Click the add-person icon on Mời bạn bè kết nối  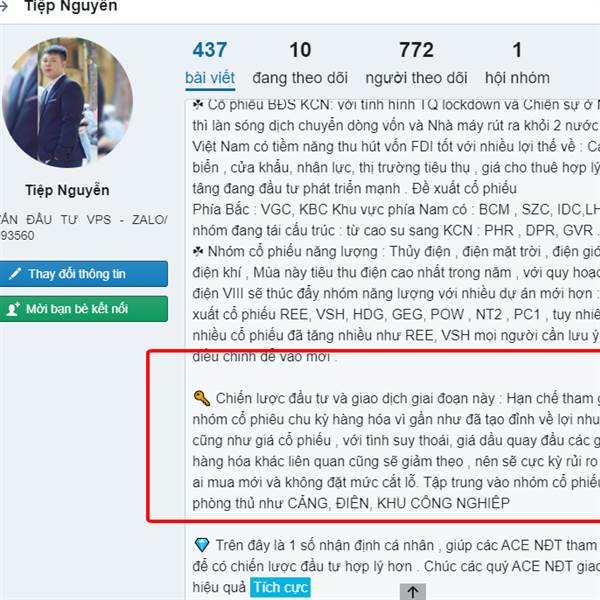click(13, 309)
